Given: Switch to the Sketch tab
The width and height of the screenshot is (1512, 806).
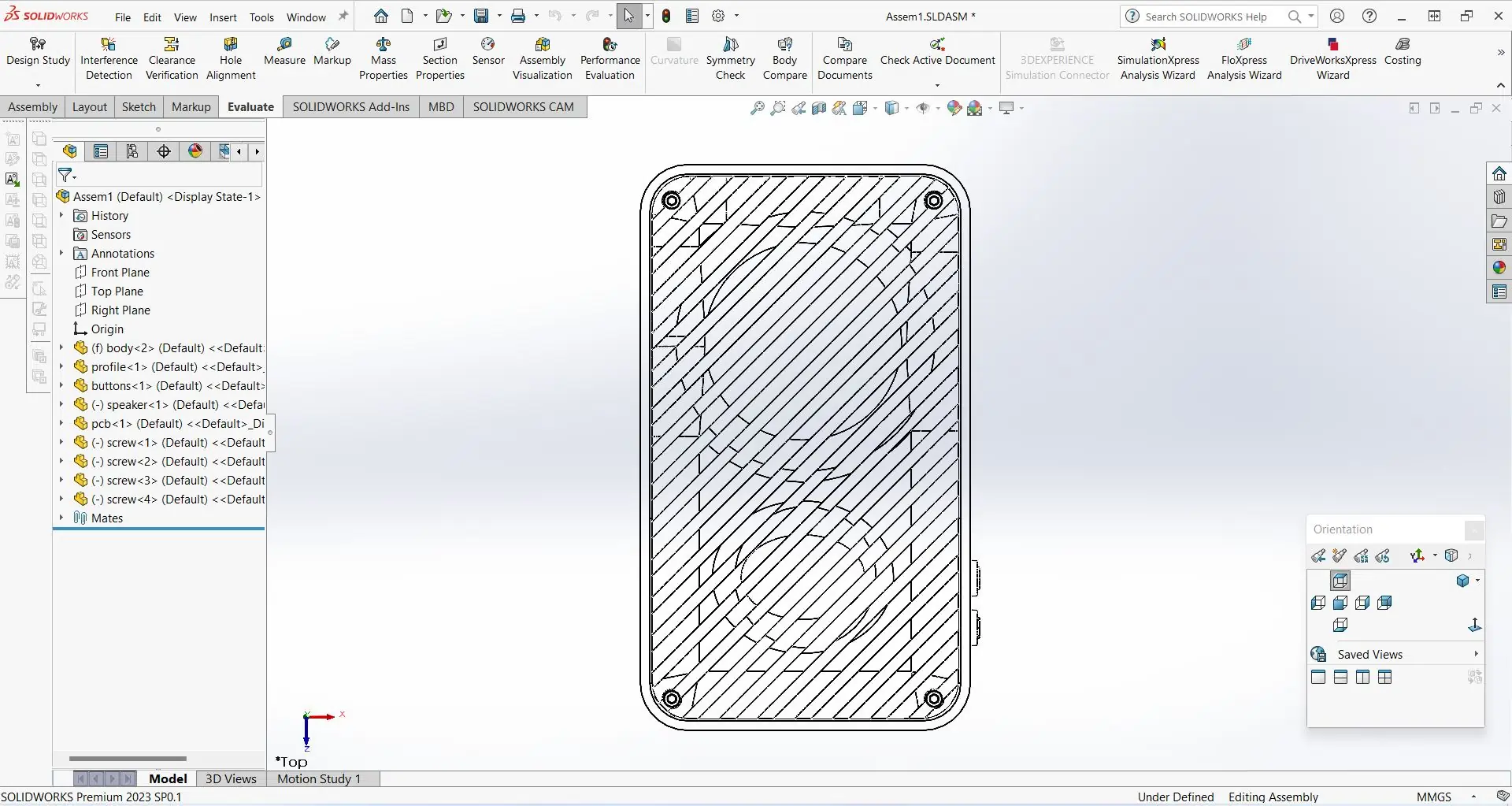Looking at the screenshot, I should [x=139, y=107].
